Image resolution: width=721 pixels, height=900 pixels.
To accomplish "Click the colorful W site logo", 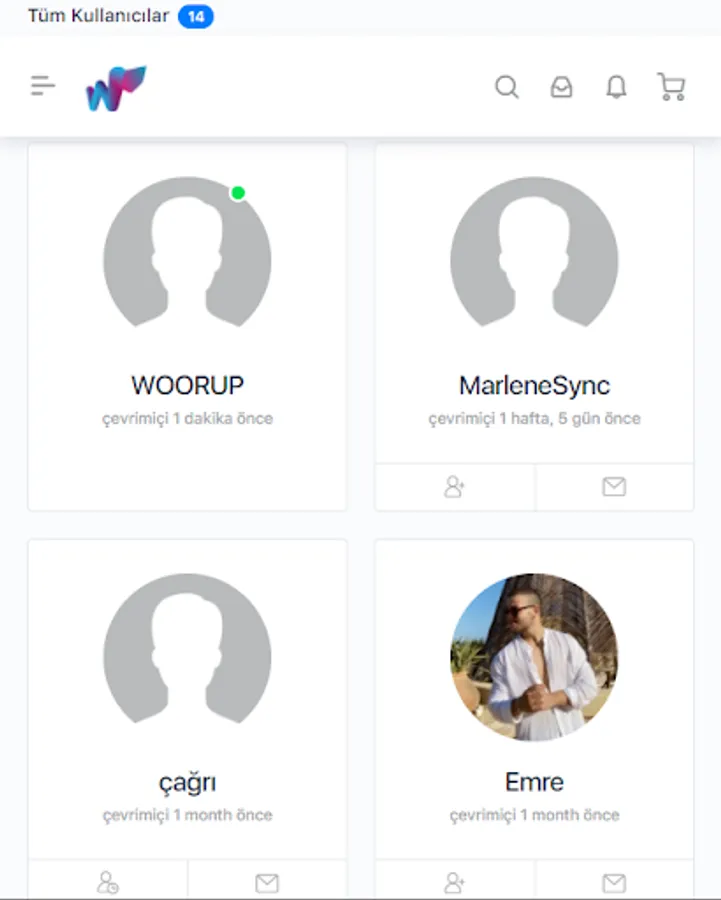I will (116, 88).
